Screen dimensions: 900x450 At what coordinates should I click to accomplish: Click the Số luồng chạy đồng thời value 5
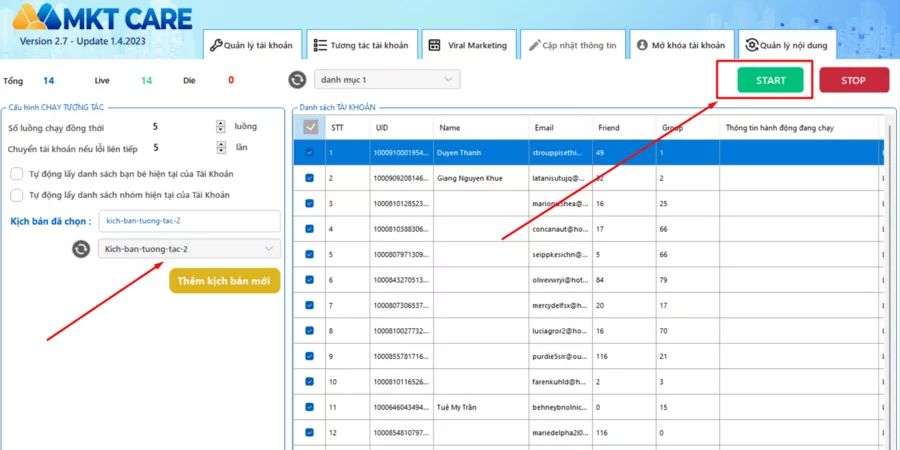point(156,127)
